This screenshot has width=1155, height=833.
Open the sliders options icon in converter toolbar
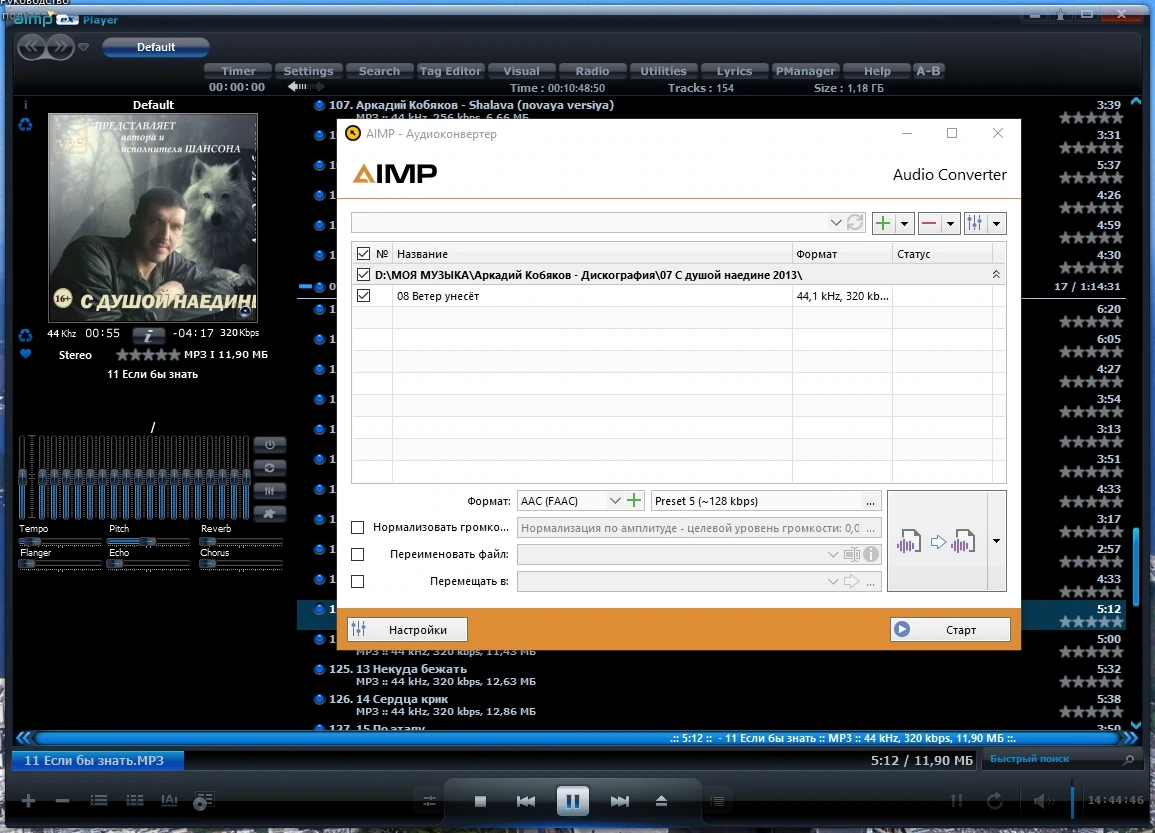coord(975,223)
